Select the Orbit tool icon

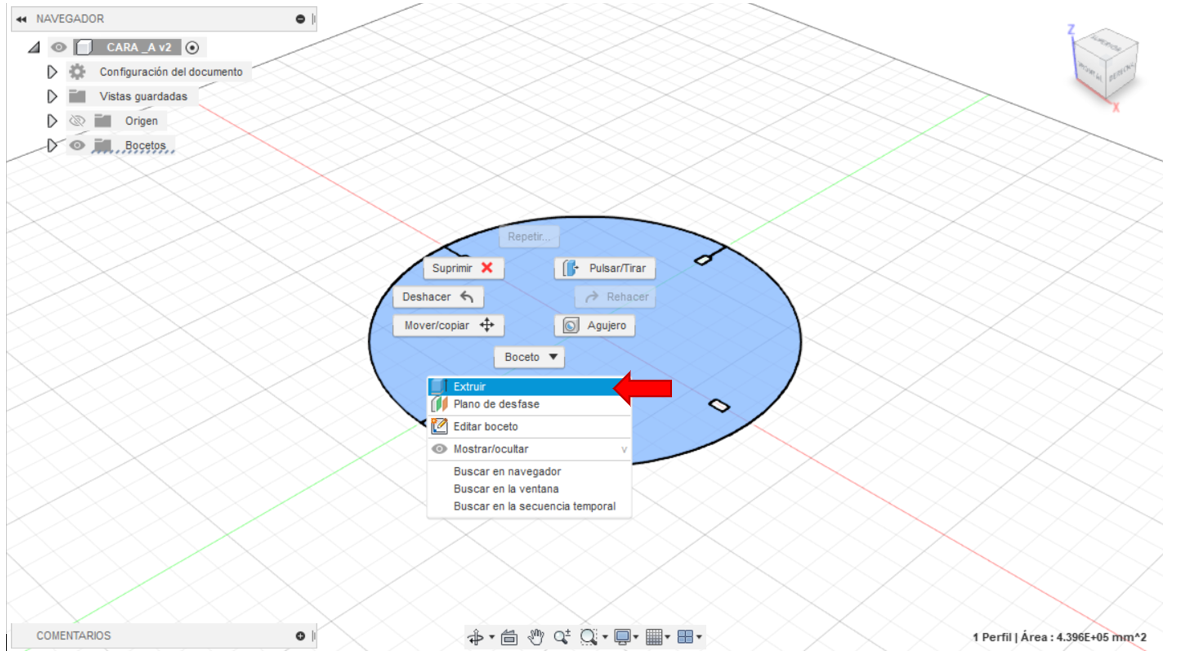click(x=475, y=637)
